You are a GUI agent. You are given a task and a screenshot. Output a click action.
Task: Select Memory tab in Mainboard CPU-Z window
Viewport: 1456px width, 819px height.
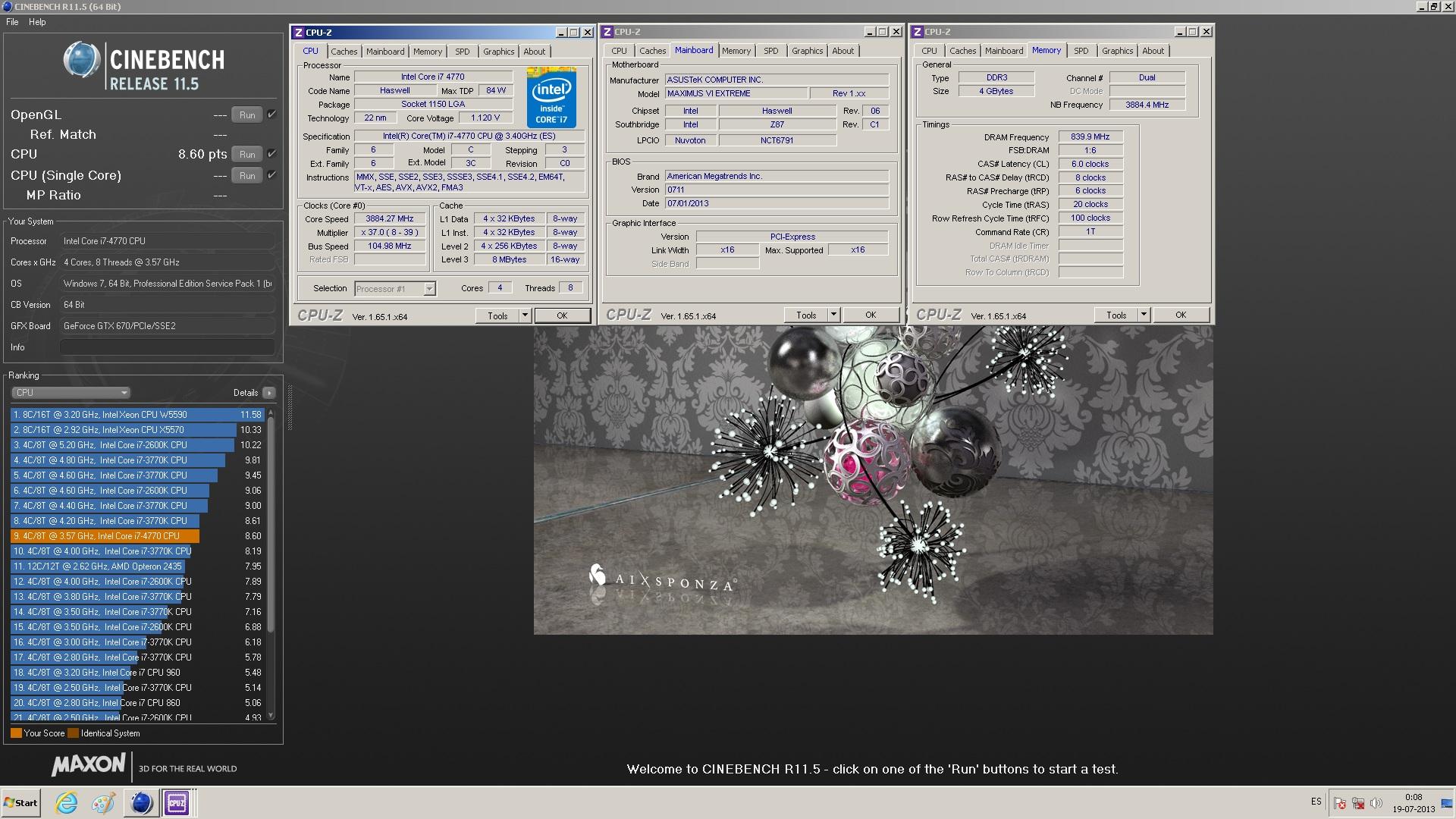[736, 51]
